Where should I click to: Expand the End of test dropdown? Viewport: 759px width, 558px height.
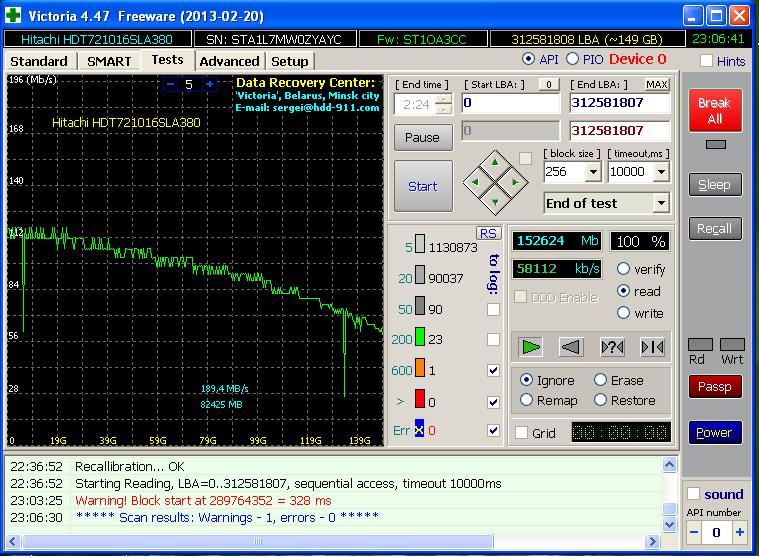pos(660,203)
